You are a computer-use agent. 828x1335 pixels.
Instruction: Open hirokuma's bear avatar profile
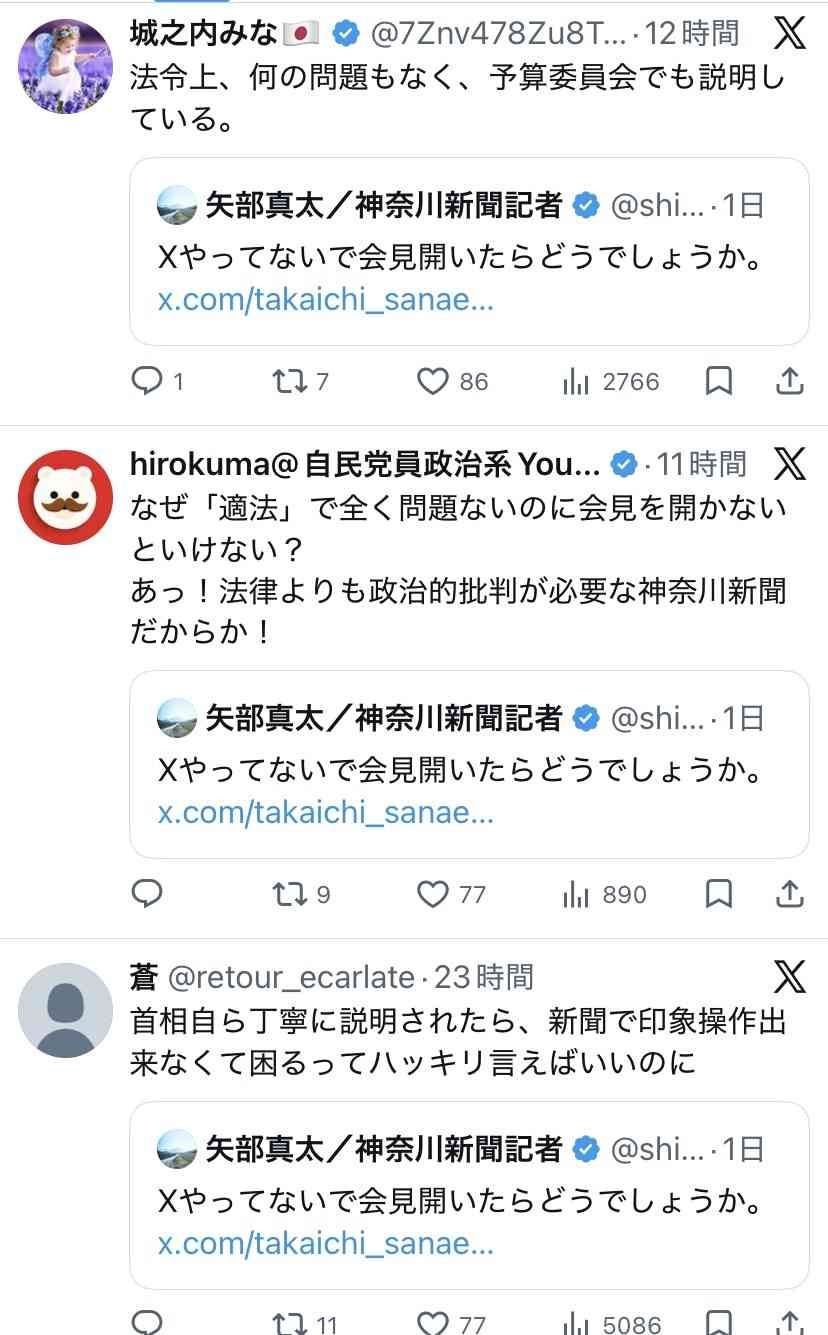[65, 497]
